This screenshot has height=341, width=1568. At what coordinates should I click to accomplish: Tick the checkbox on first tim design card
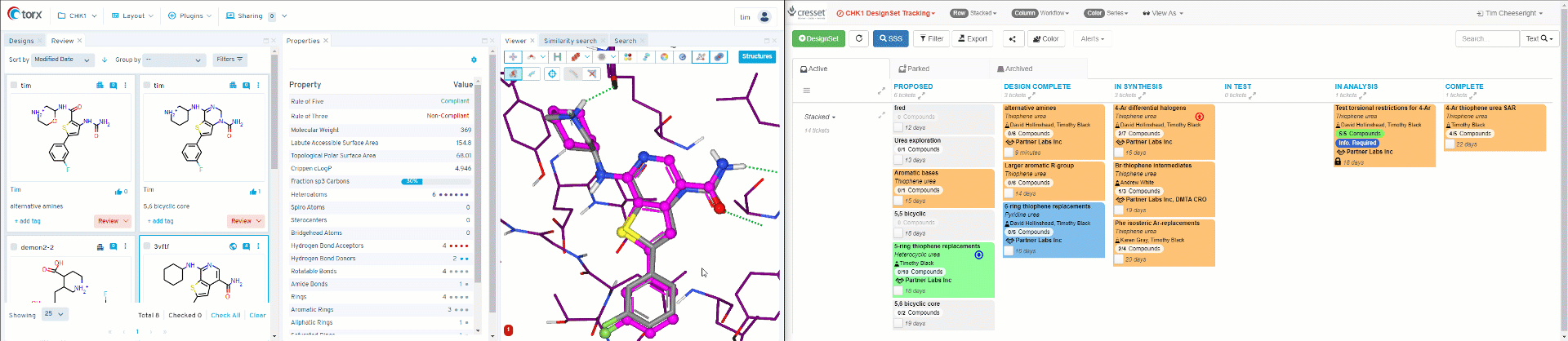pos(14,85)
